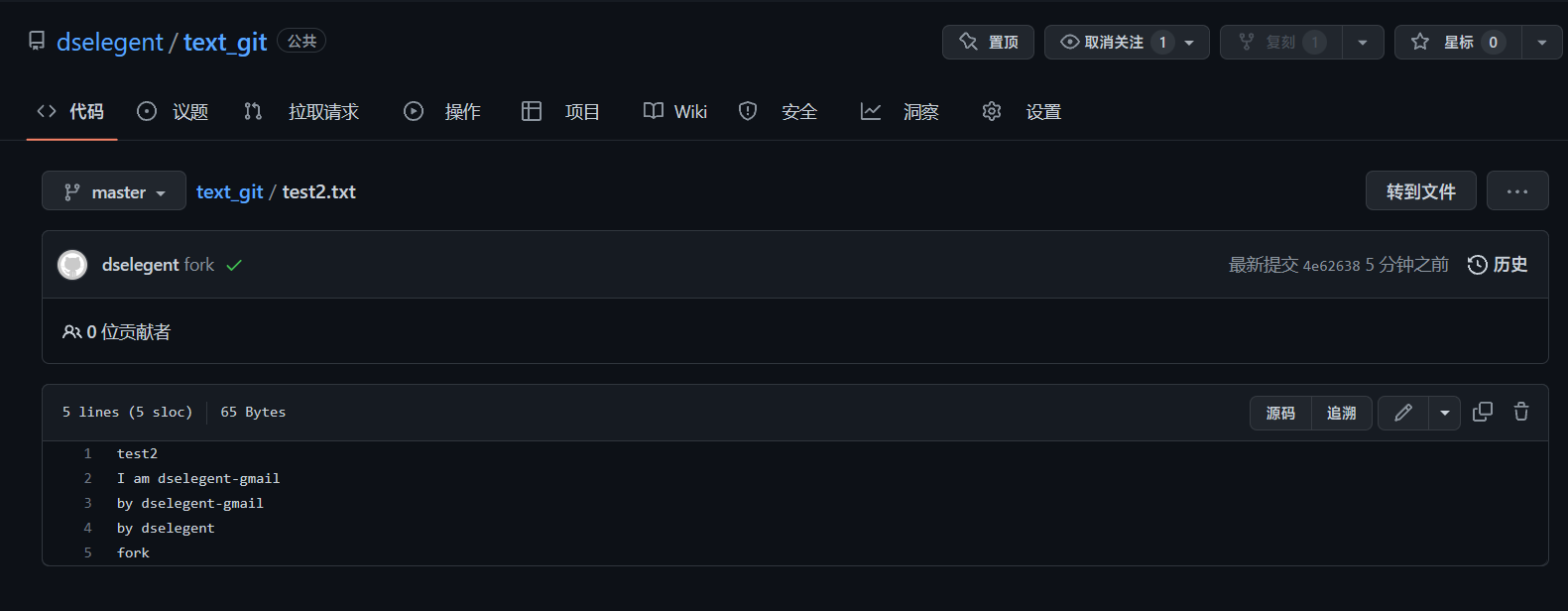1568x611 pixels.
Task: Open the 项目 projects tab
Action: (560, 111)
